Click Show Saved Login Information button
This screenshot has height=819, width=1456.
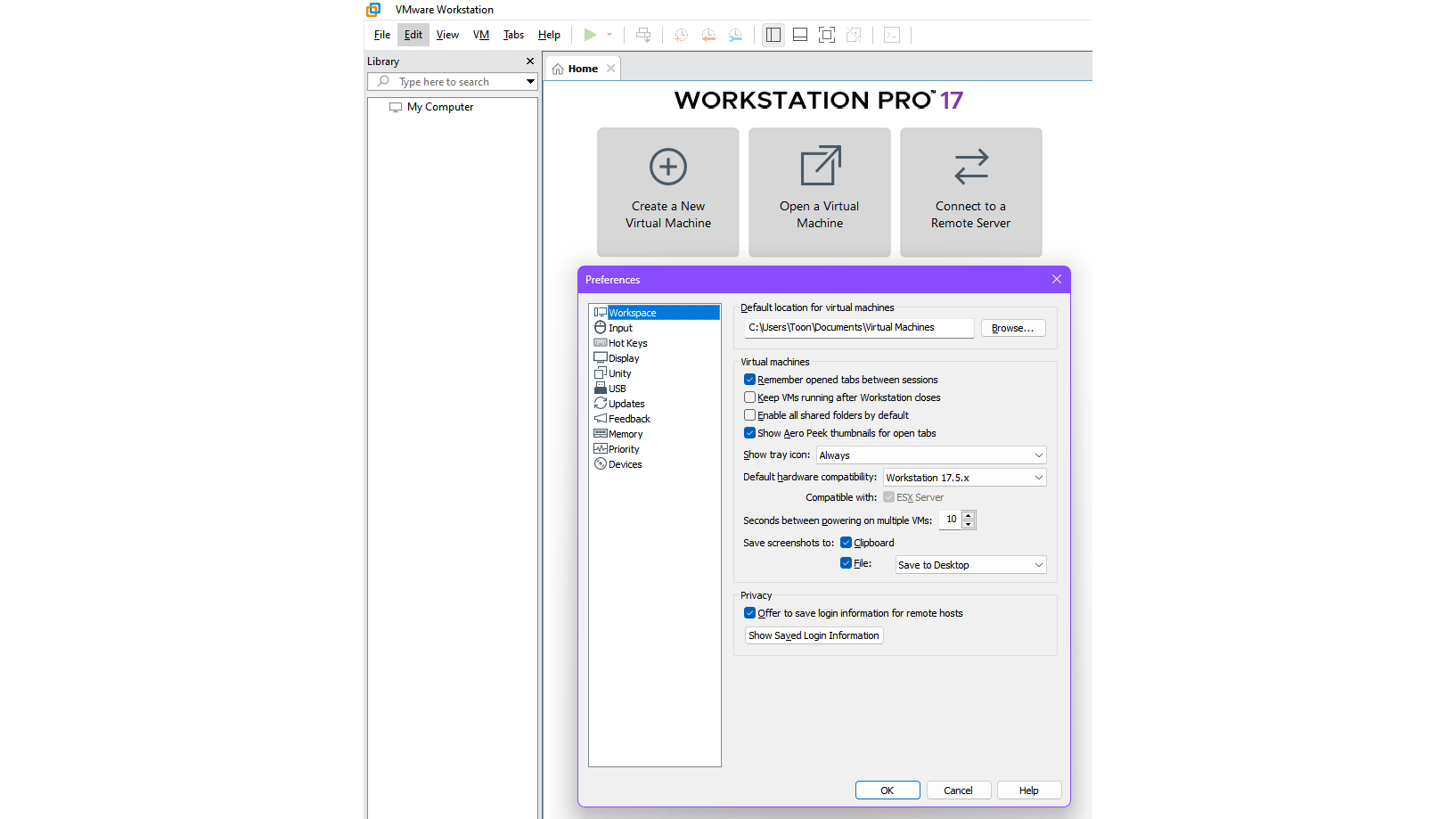click(x=814, y=635)
